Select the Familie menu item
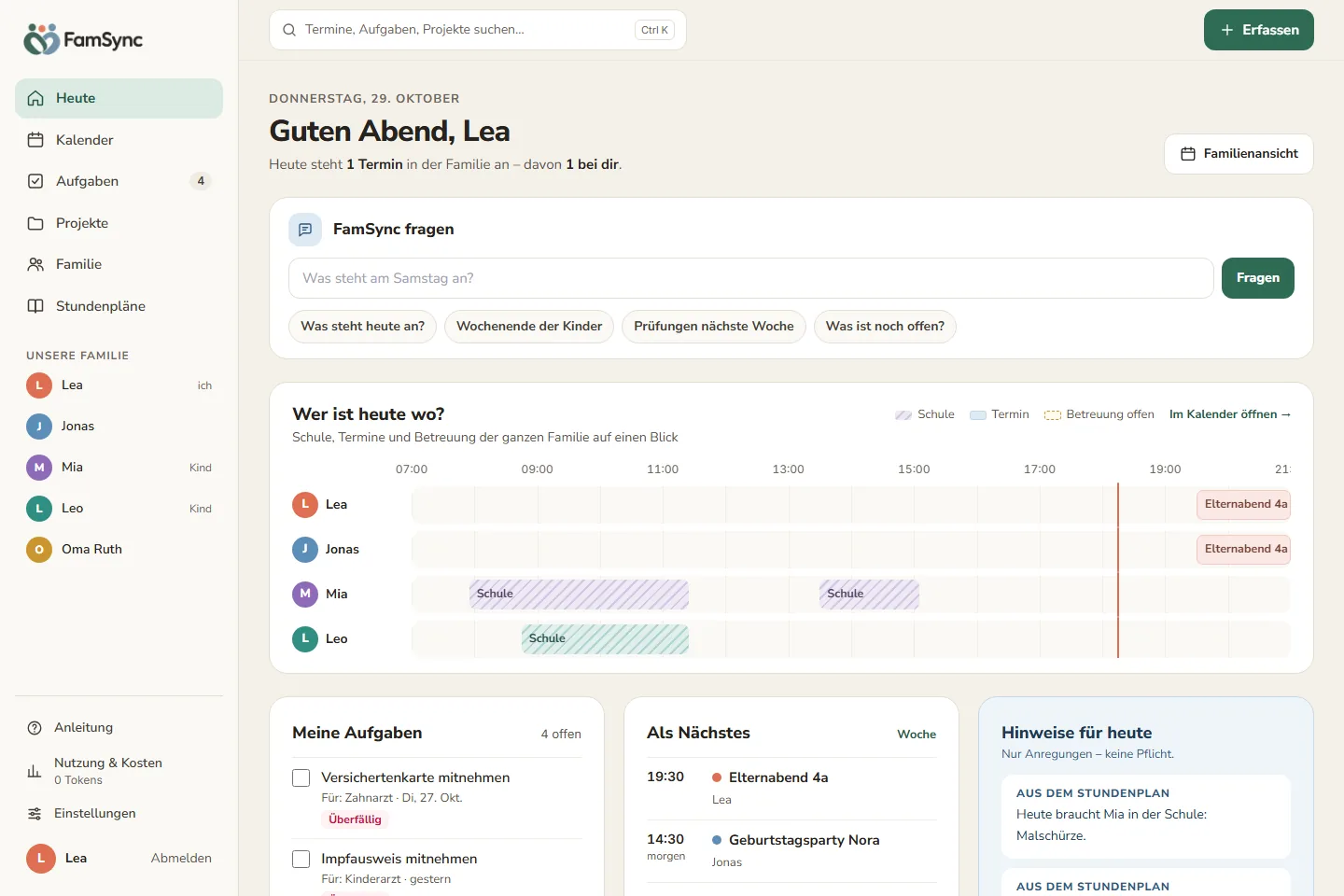Screen dimensions: 1344x896 (x=119, y=264)
